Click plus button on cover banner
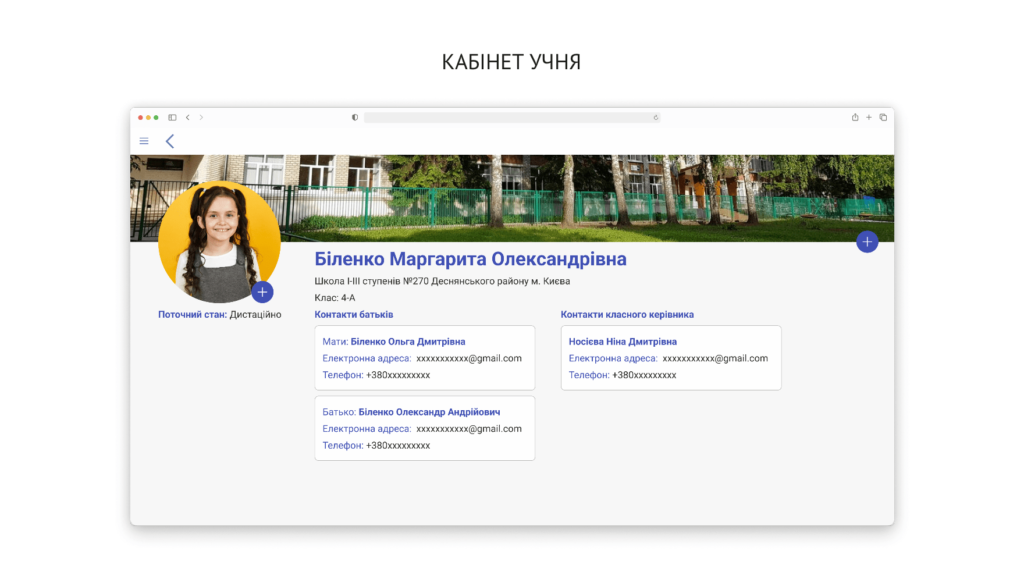Image resolution: width=1024 pixels, height=583 pixels. 867,242
